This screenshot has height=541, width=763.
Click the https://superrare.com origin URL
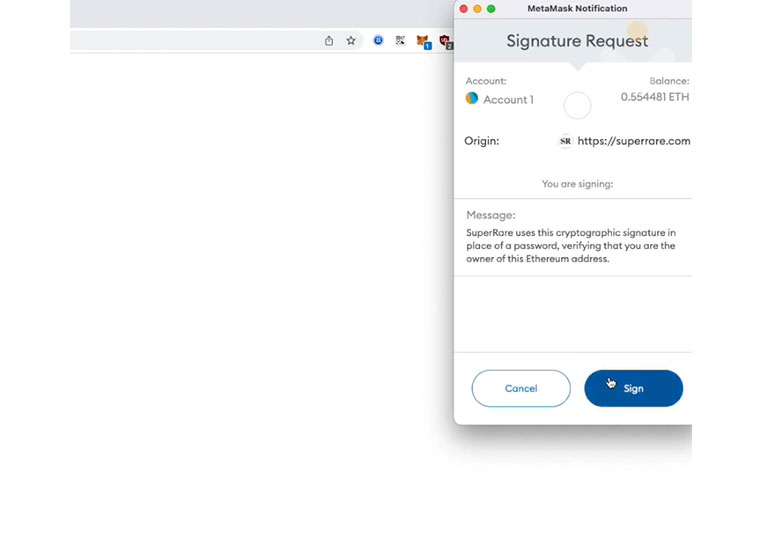pyautogui.click(x=634, y=141)
